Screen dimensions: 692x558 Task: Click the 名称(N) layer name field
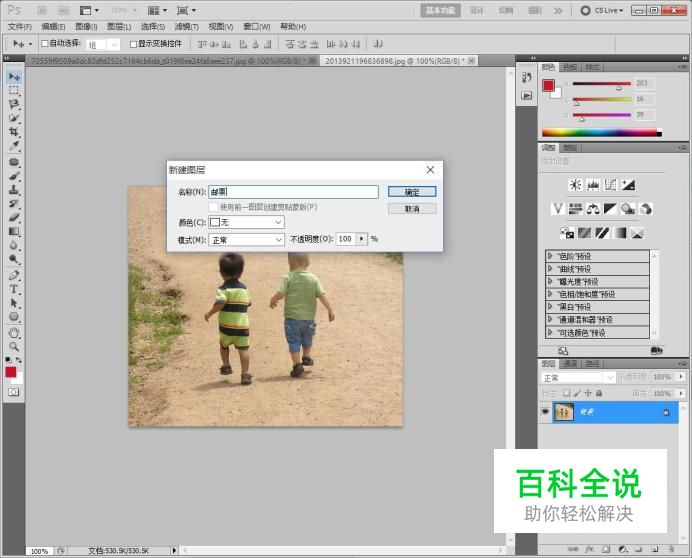(292, 192)
